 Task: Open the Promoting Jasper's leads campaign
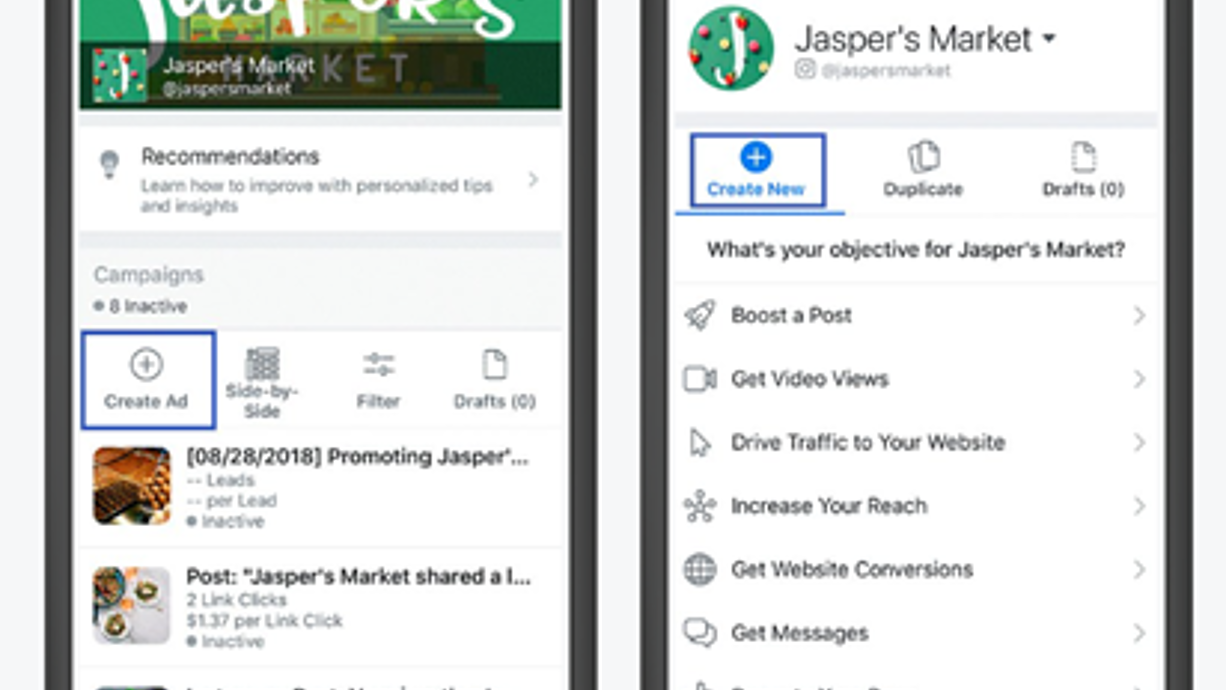point(321,487)
